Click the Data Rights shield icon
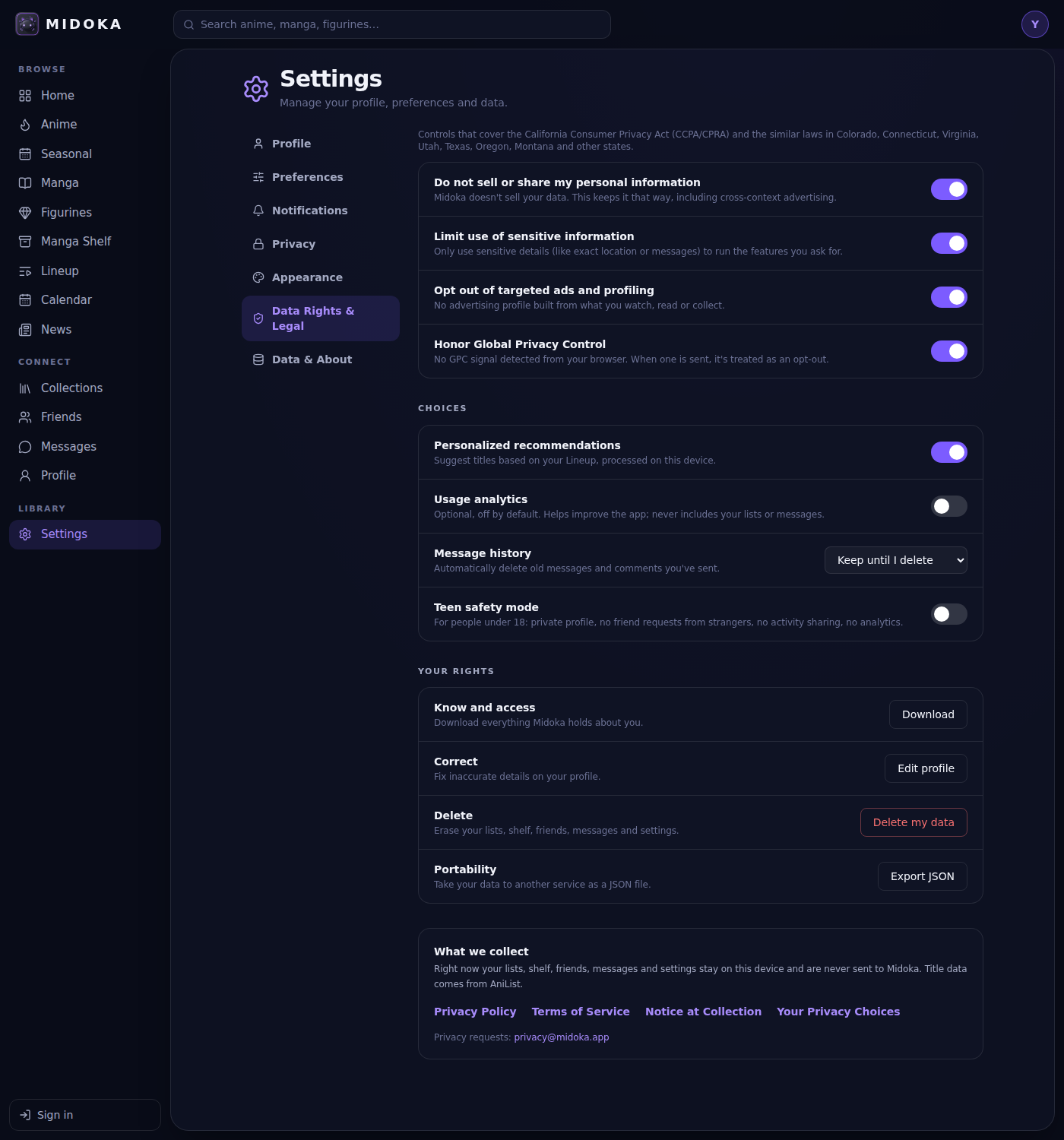The height and width of the screenshot is (1140, 1064). click(258, 318)
